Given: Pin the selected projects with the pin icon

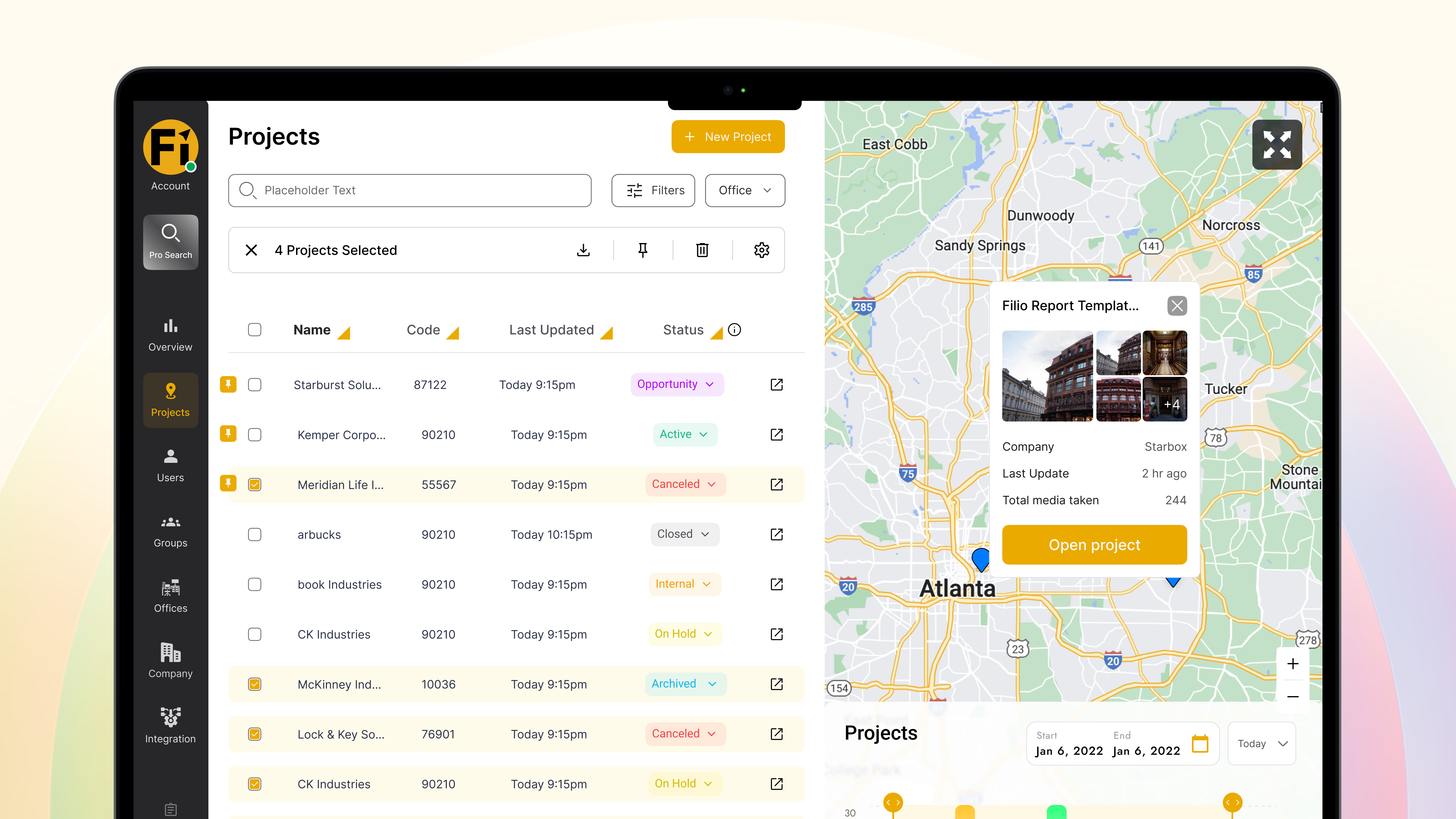Looking at the screenshot, I should point(643,250).
